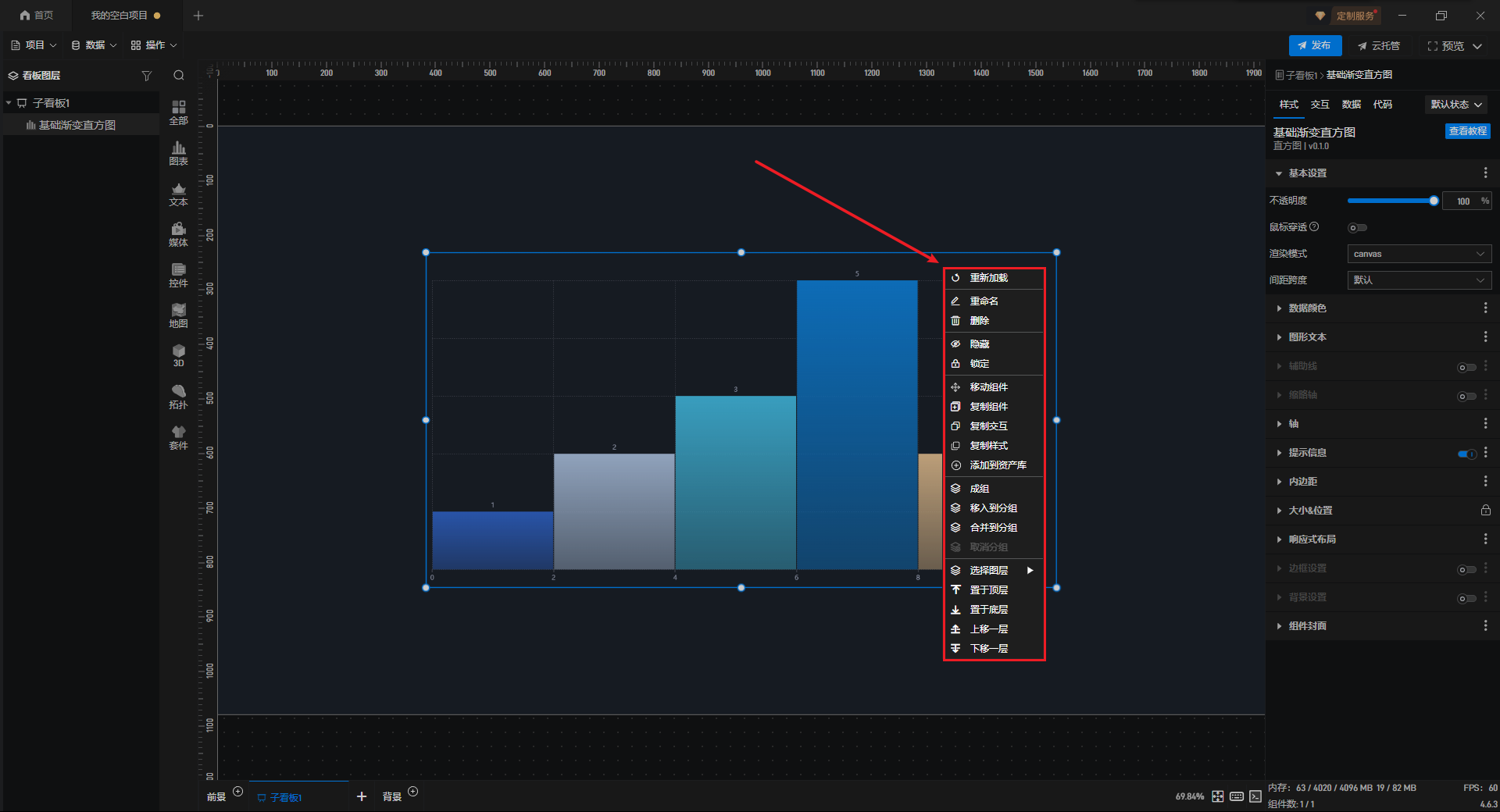
Task: Click the 查看教程 tutorial button
Action: tap(1468, 131)
